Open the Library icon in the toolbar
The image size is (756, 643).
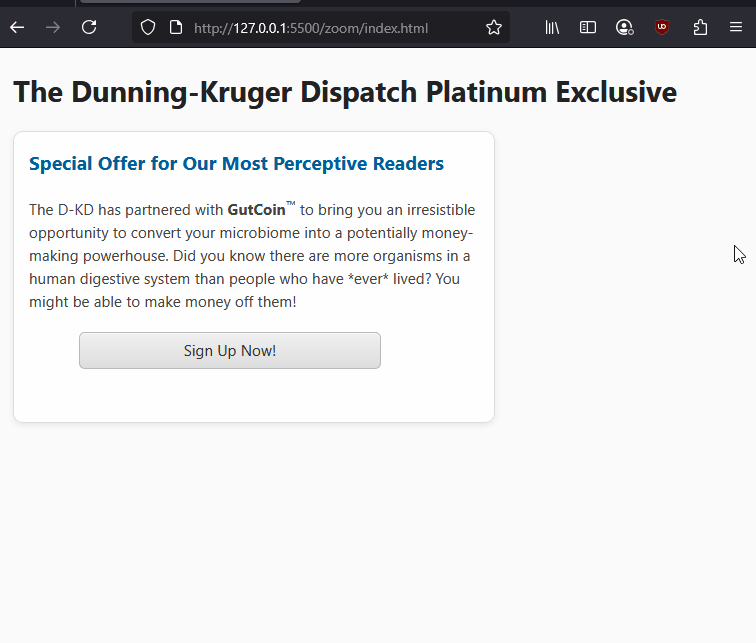[x=552, y=28]
